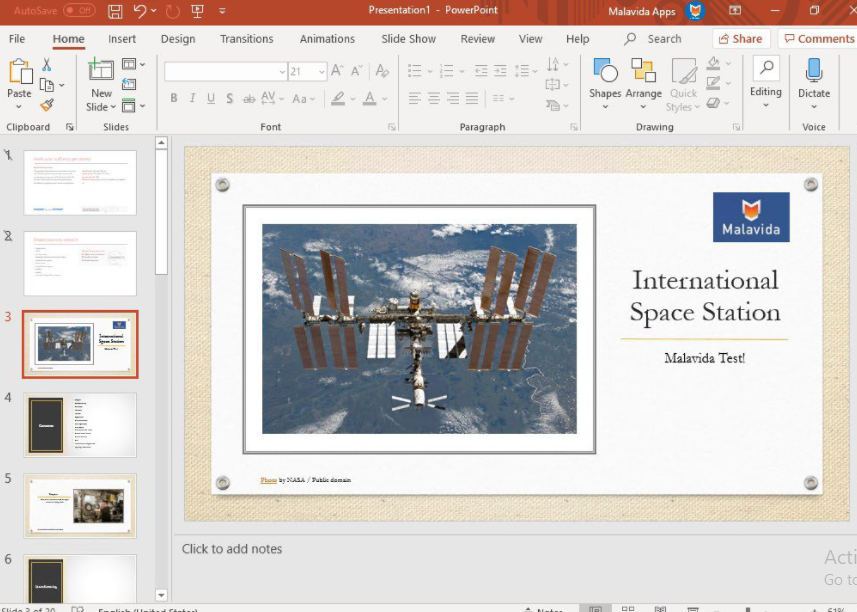Expand bullets list dropdown
The image size is (857, 612).
click(430, 71)
